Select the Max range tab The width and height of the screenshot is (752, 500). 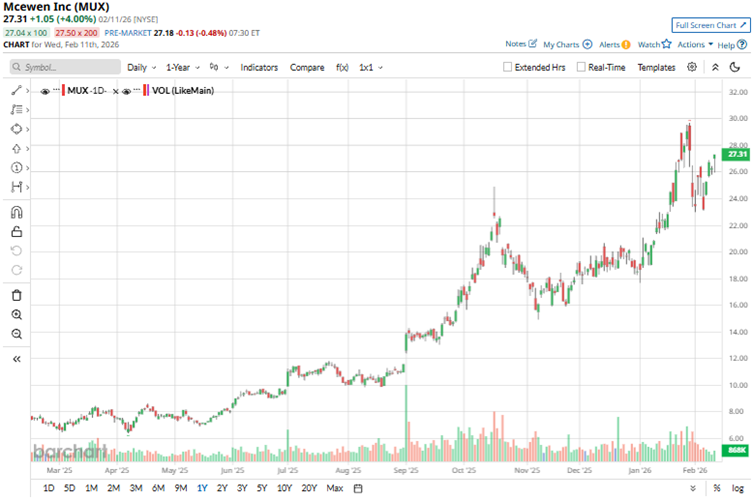[x=335, y=488]
